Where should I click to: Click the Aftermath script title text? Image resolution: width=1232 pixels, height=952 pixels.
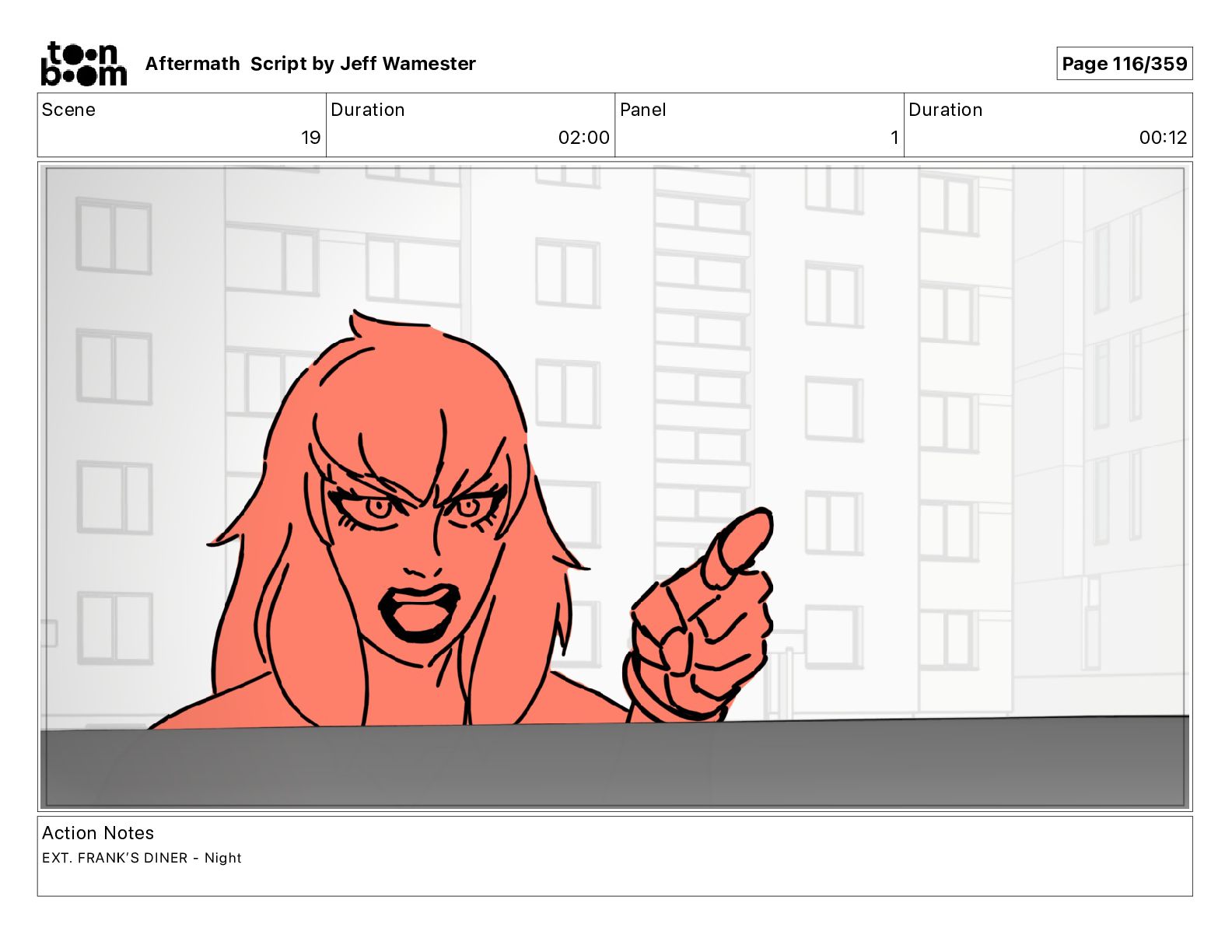click(192, 64)
